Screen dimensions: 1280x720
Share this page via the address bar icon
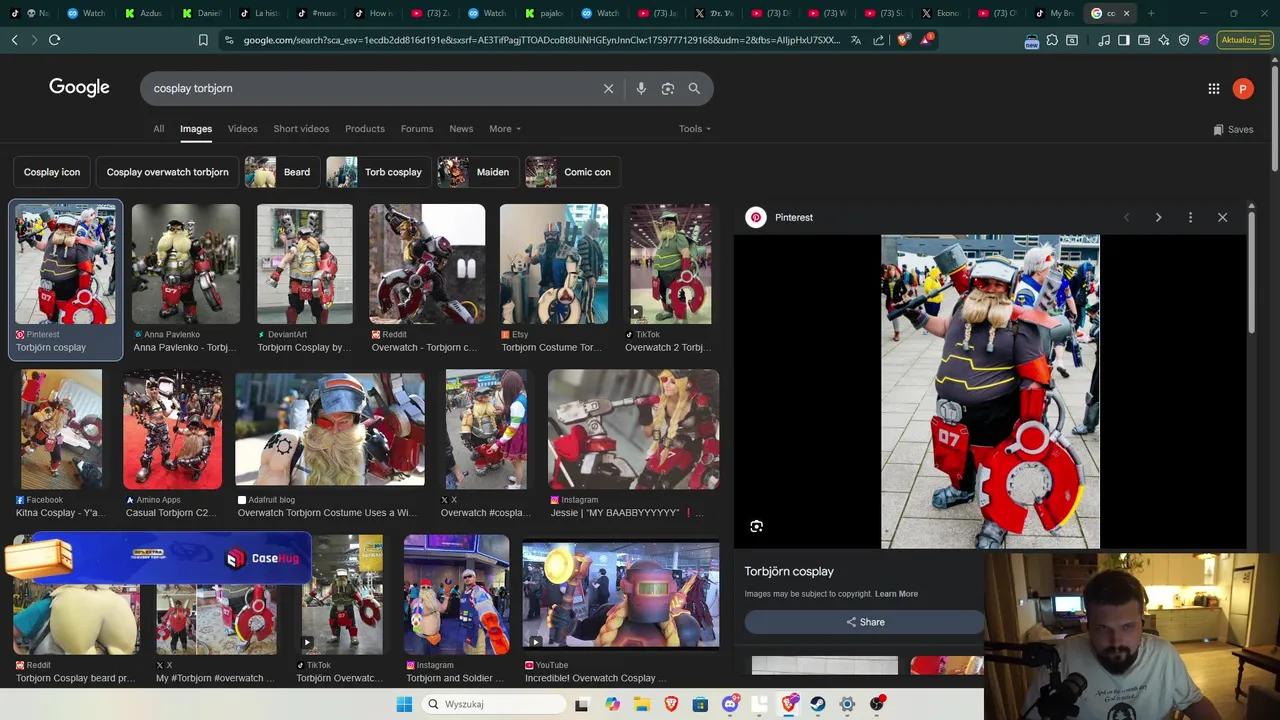pos(878,40)
